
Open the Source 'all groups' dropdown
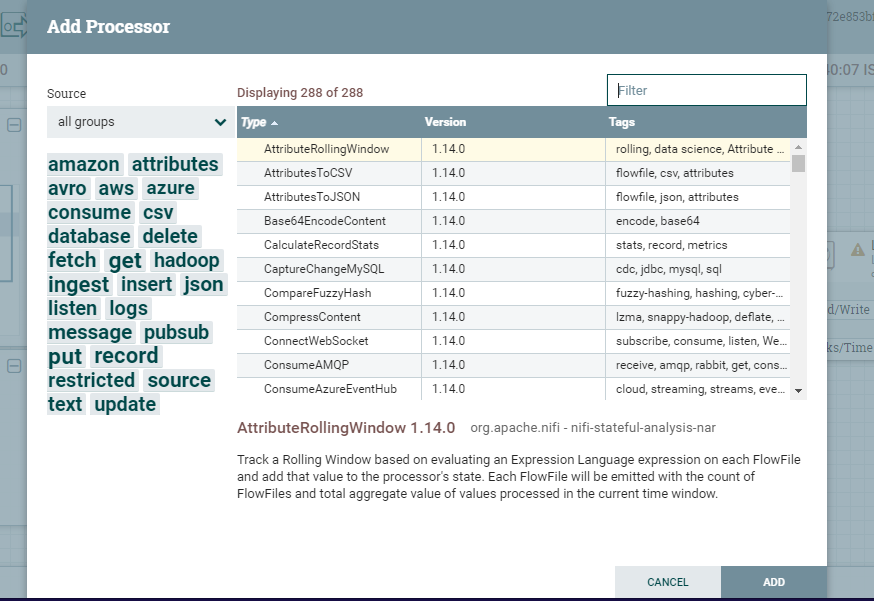point(140,122)
